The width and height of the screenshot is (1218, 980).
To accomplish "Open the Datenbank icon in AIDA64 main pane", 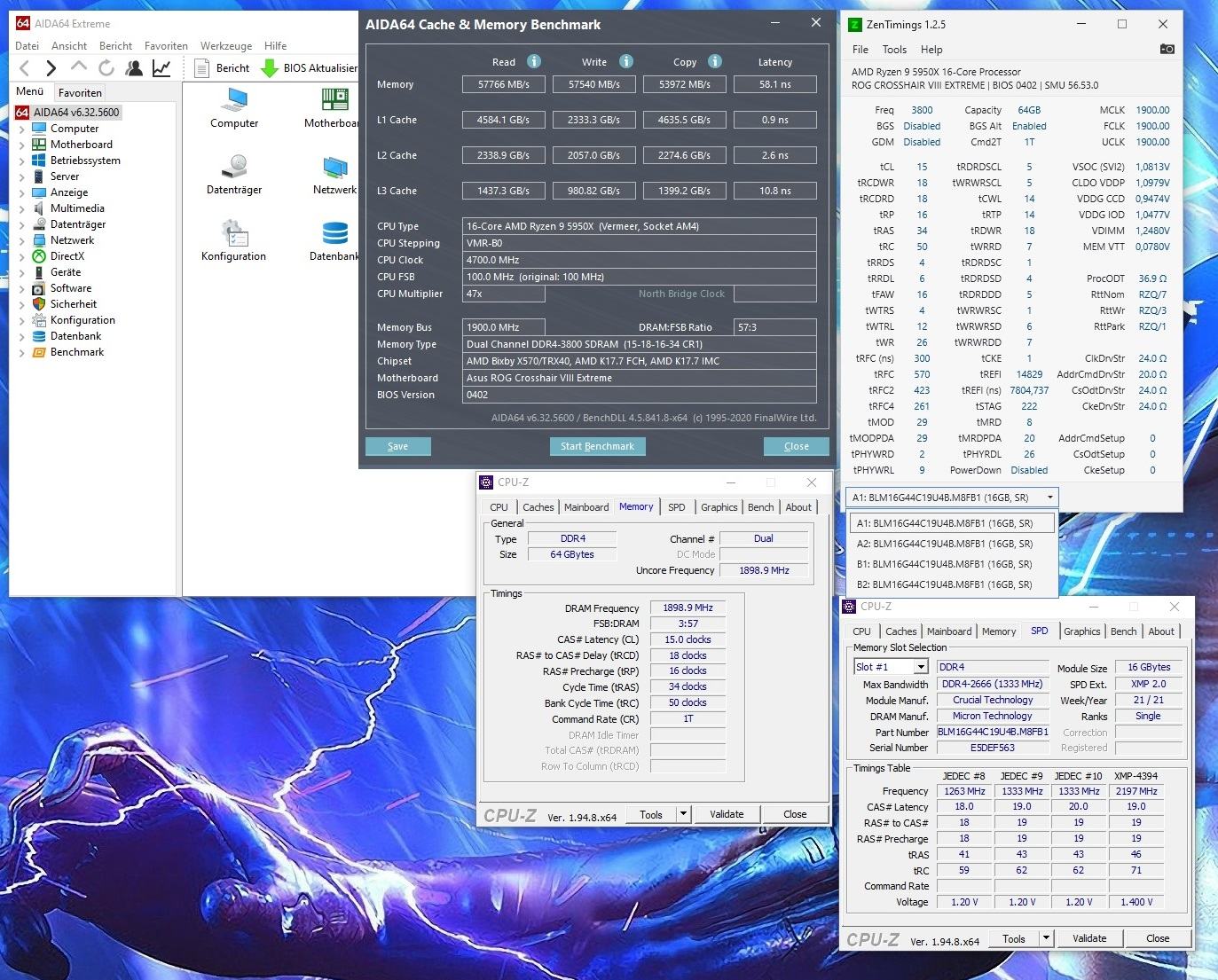I will [334, 241].
